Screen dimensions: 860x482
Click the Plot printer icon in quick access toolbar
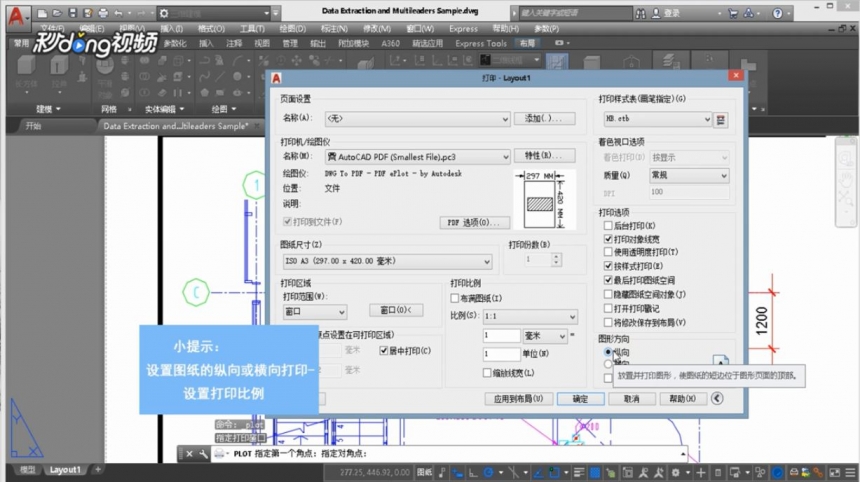103,13
